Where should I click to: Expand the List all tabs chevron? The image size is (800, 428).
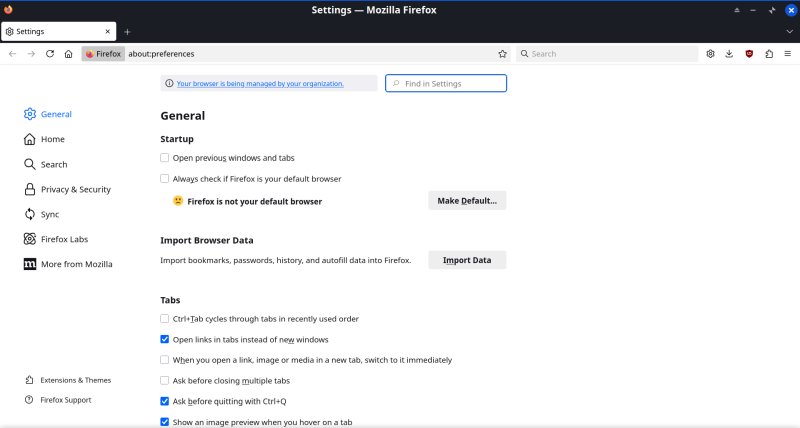coord(787,32)
